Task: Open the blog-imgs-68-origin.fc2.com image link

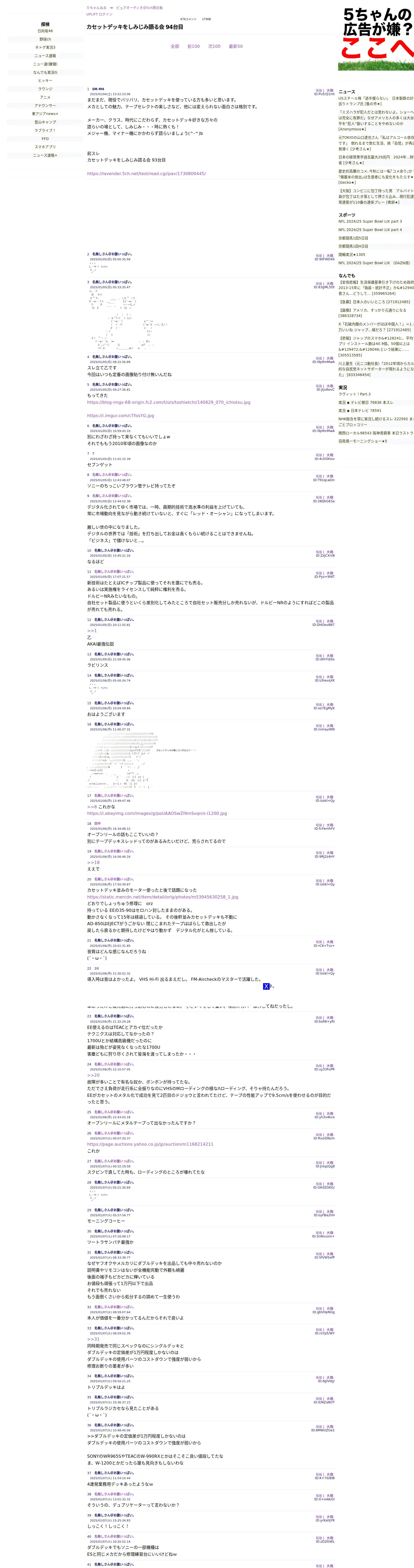Action: 169,402
